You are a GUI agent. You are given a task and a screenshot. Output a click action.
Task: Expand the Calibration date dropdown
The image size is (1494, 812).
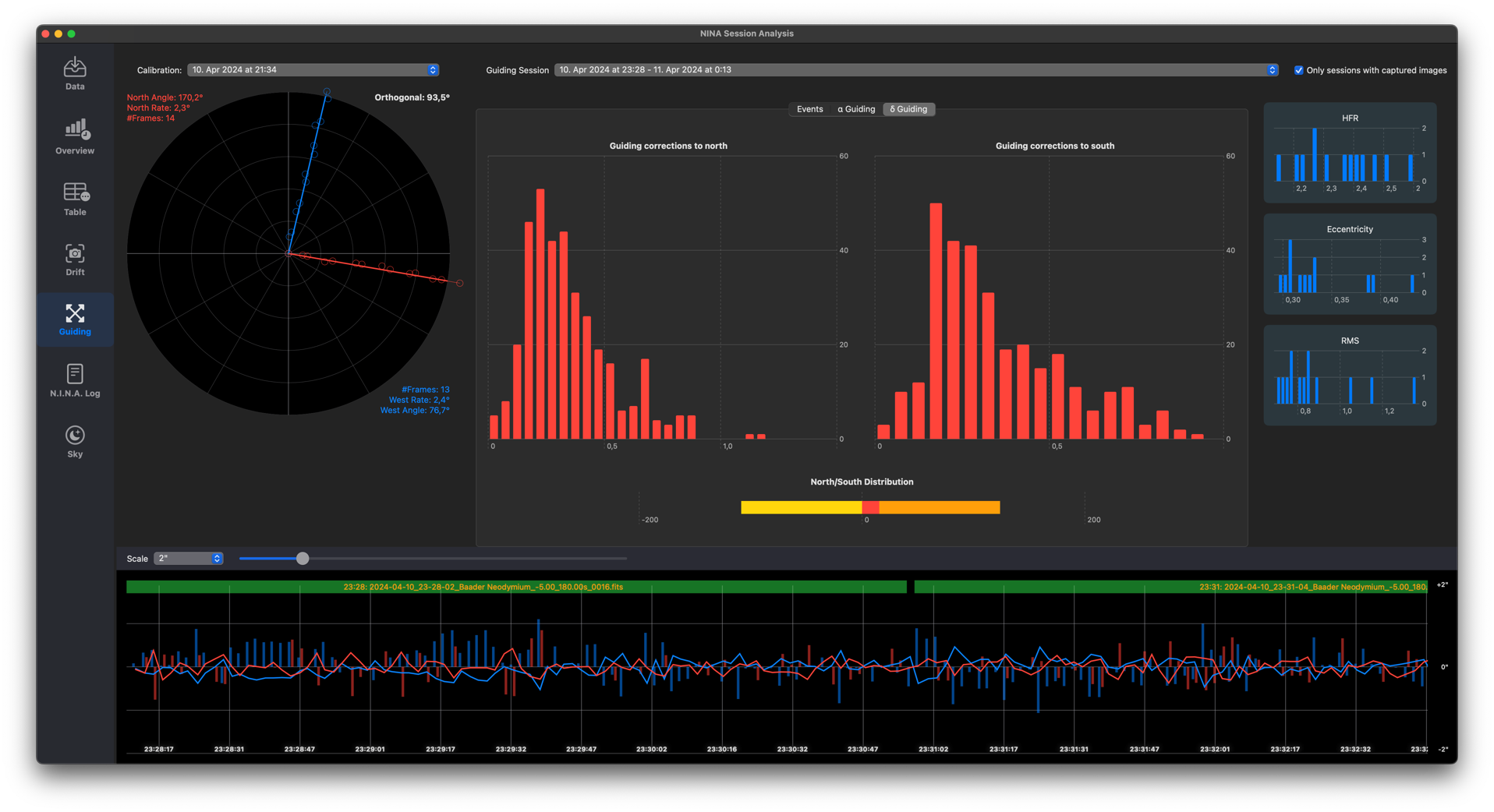[x=313, y=70]
